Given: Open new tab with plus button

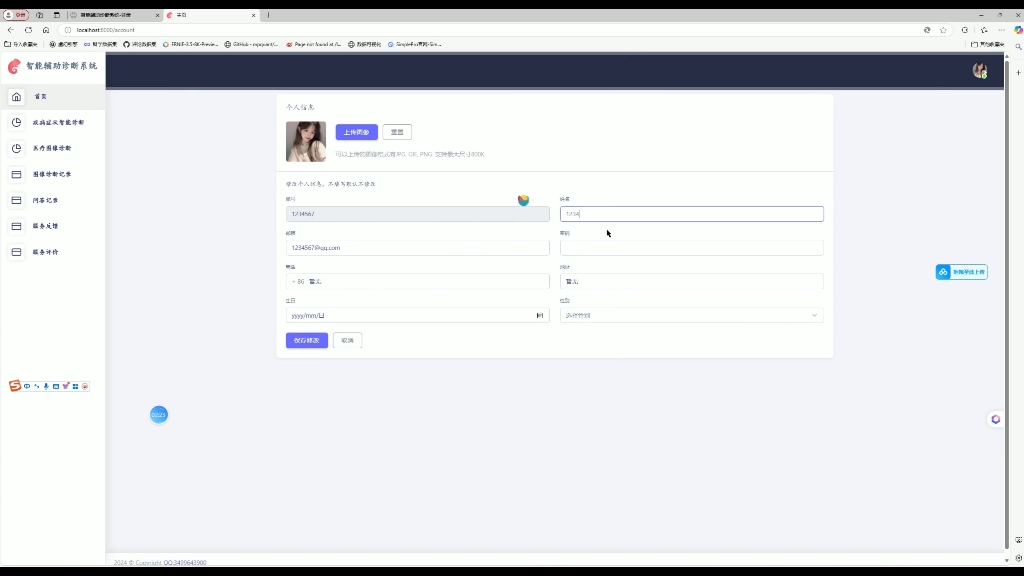Looking at the screenshot, I should (268, 15).
